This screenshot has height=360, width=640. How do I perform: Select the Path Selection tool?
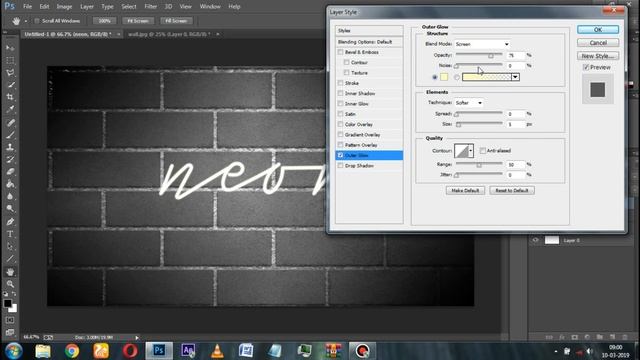[10, 247]
